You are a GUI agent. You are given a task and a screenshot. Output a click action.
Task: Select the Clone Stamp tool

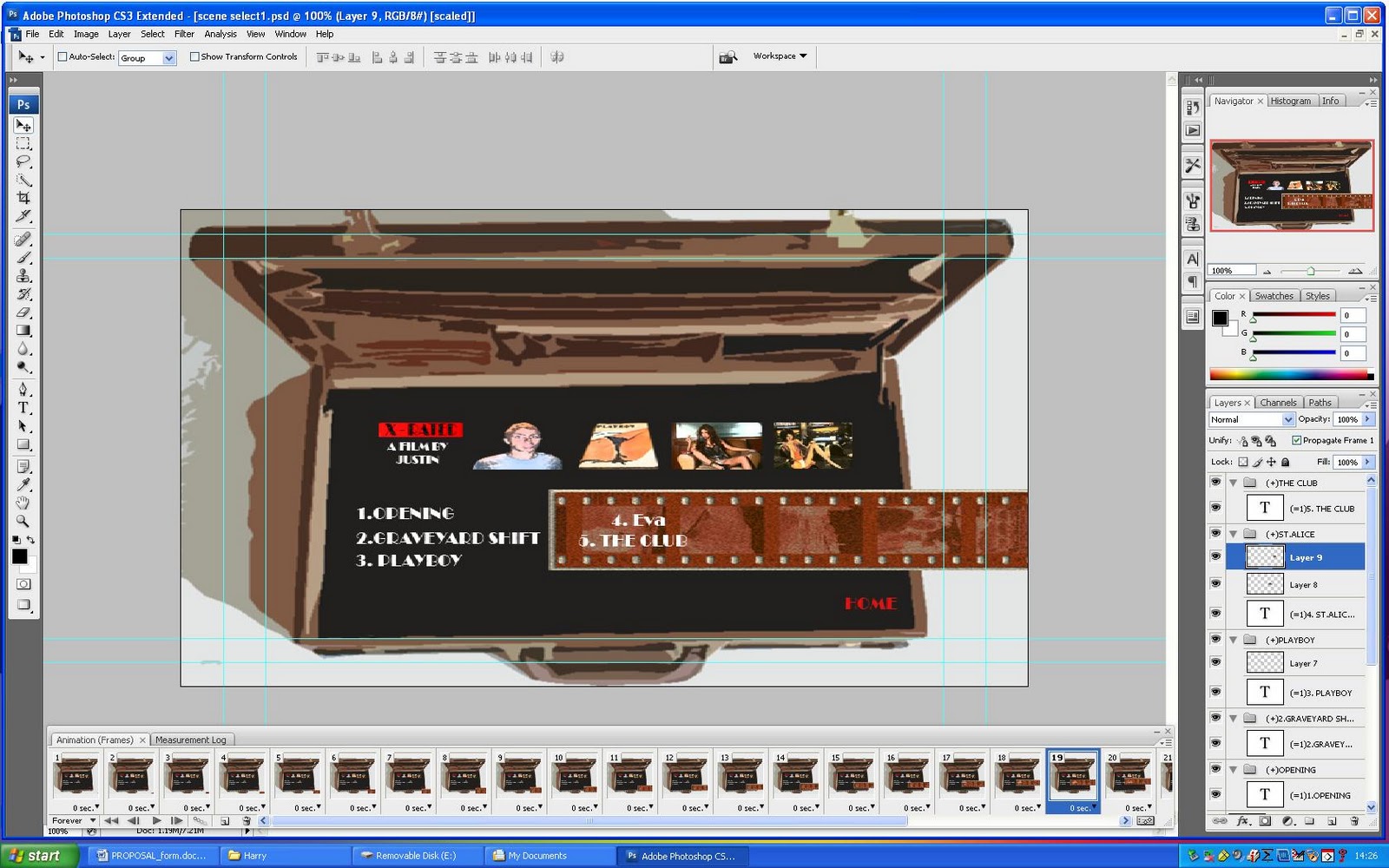pos(23,276)
